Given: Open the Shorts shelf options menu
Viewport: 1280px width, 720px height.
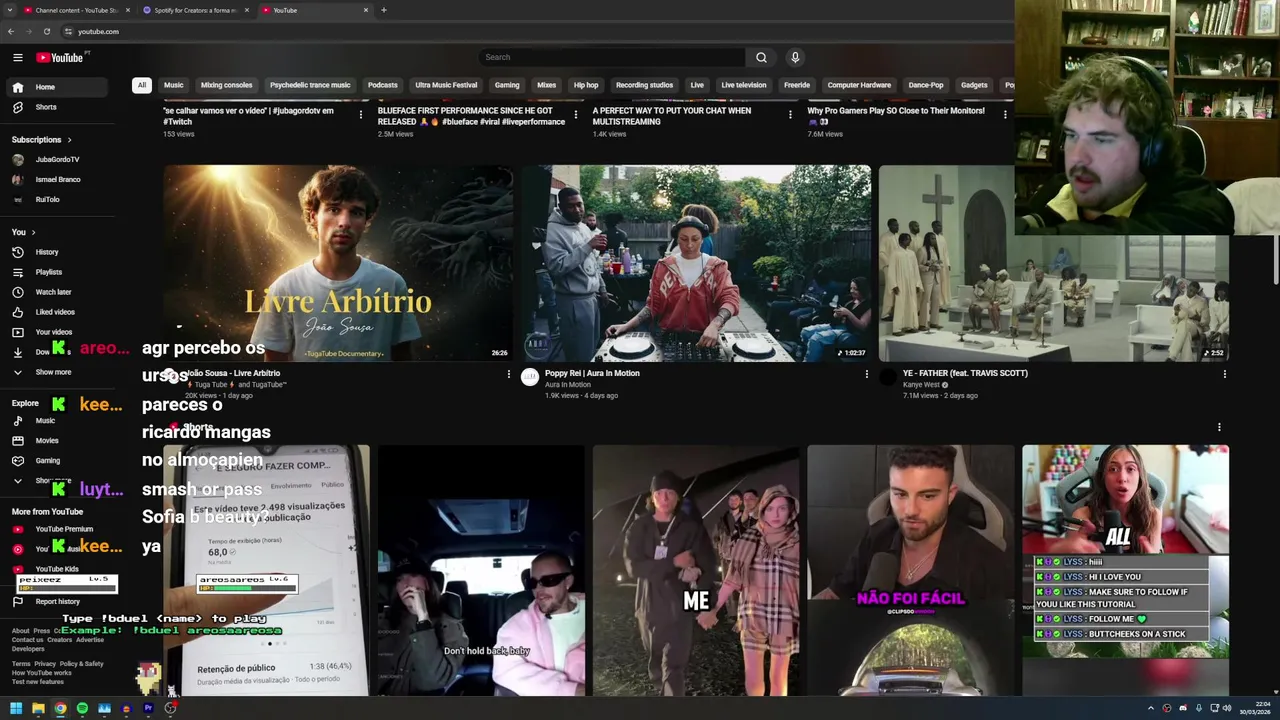Looking at the screenshot, I should (1219, 427).
